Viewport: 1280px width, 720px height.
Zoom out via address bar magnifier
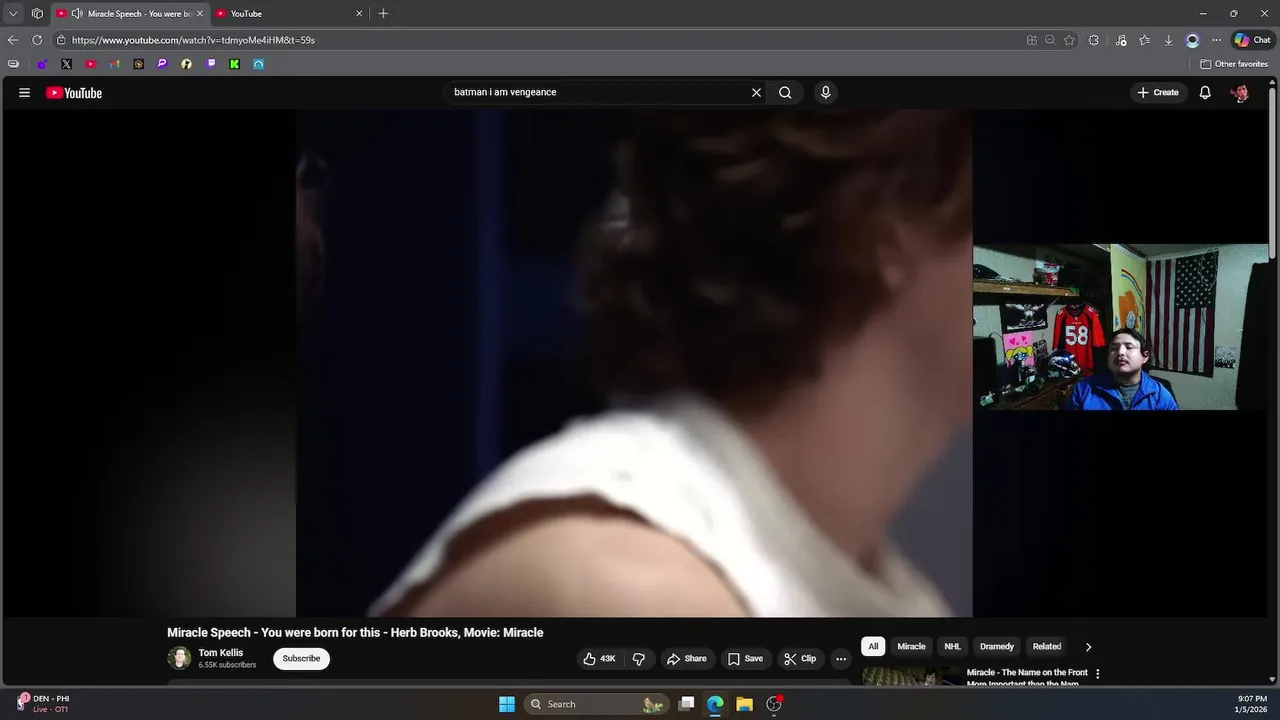pyautogui.click(x=1050, y=40)
